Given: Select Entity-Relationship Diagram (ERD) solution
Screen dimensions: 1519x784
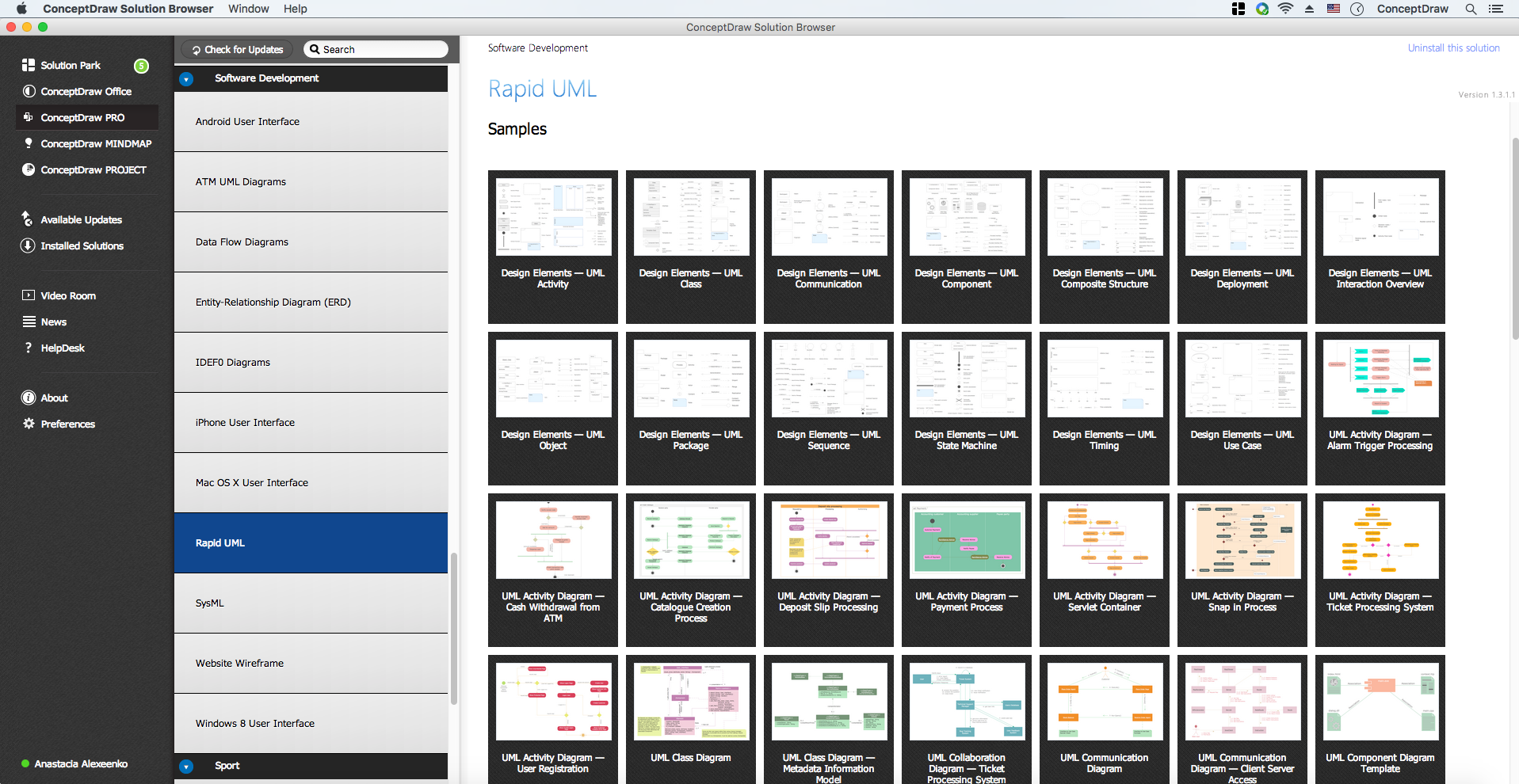Looking at the screenshot, I should click(311, 303).
